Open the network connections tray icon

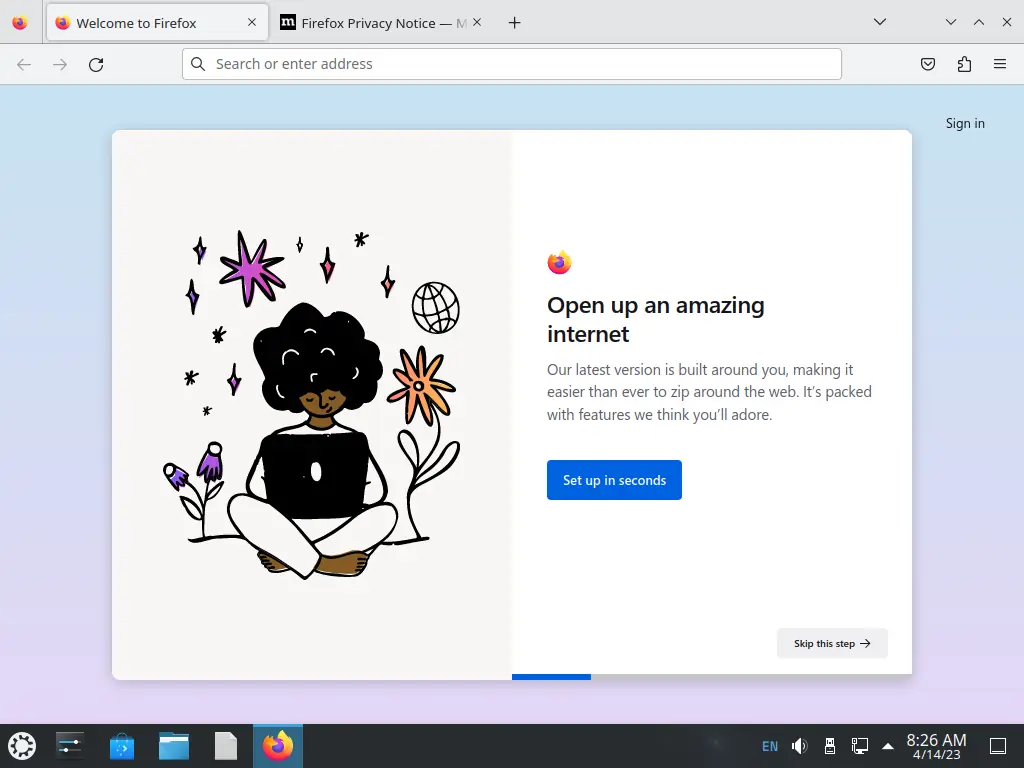click(859, 746)
